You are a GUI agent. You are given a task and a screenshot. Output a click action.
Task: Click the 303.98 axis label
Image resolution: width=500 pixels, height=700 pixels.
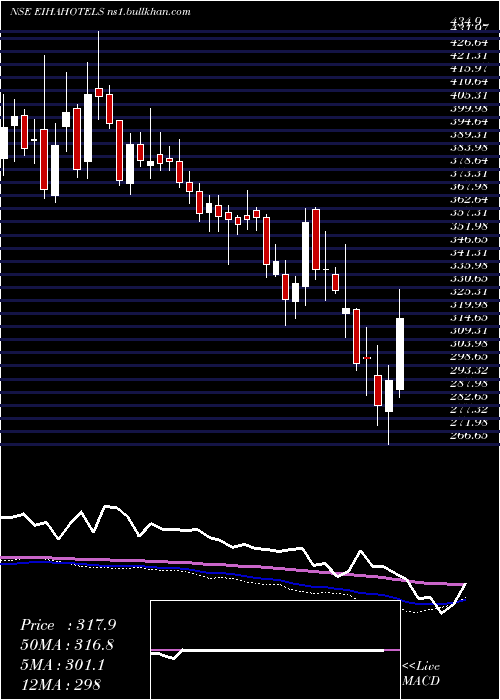(467, 343)
